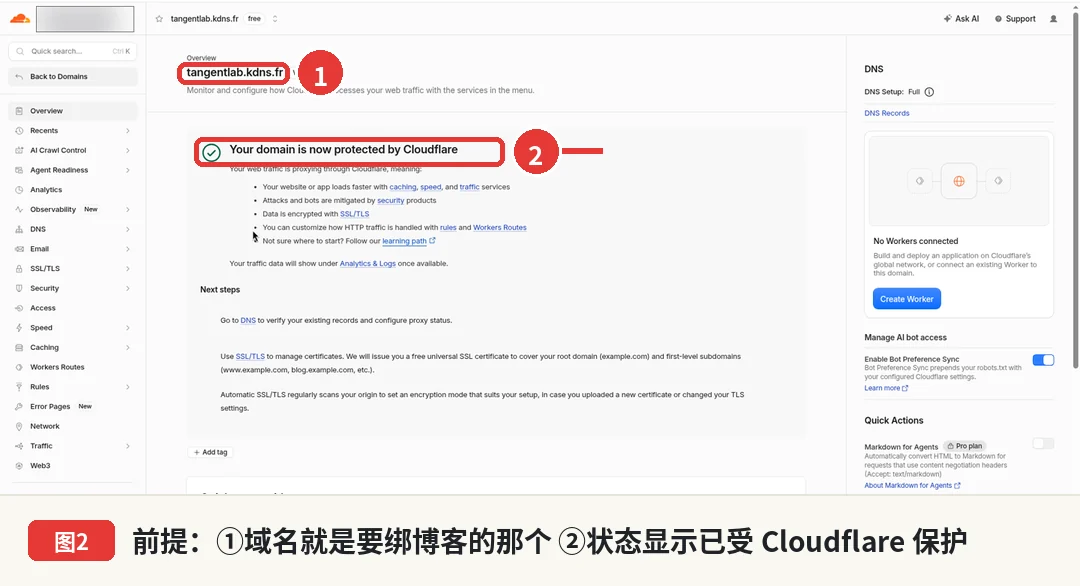Click the Workers Routes icon

[19, 367]
